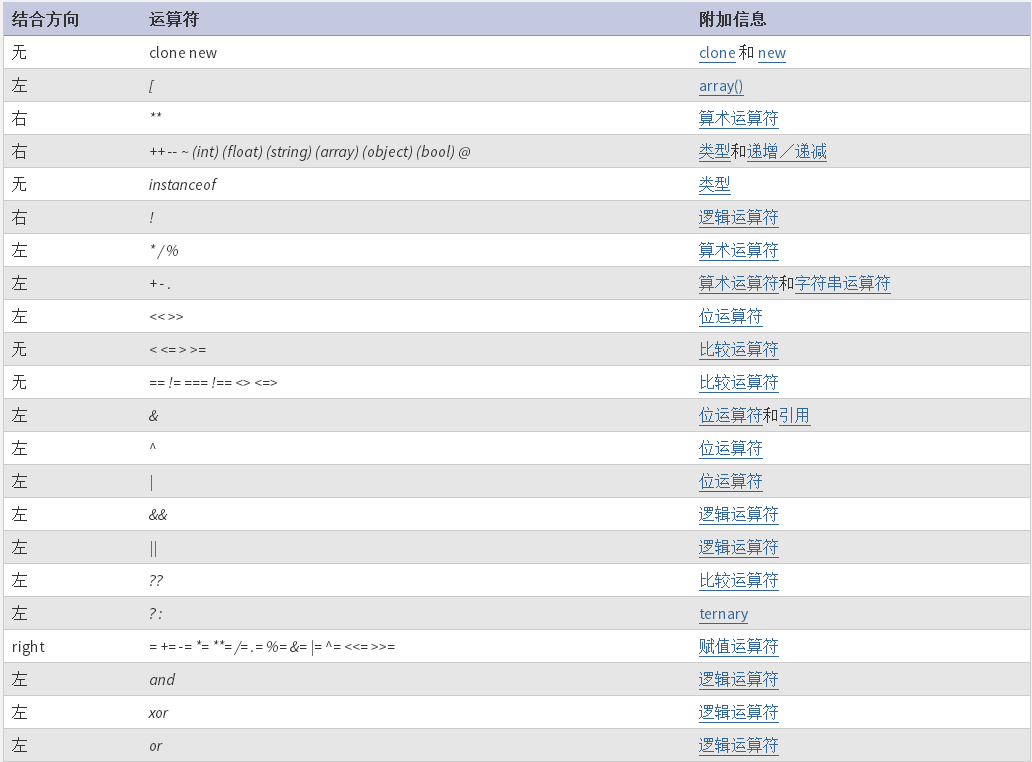
Task: Click the 'or' operator cell
Action: tap(155, 746)
